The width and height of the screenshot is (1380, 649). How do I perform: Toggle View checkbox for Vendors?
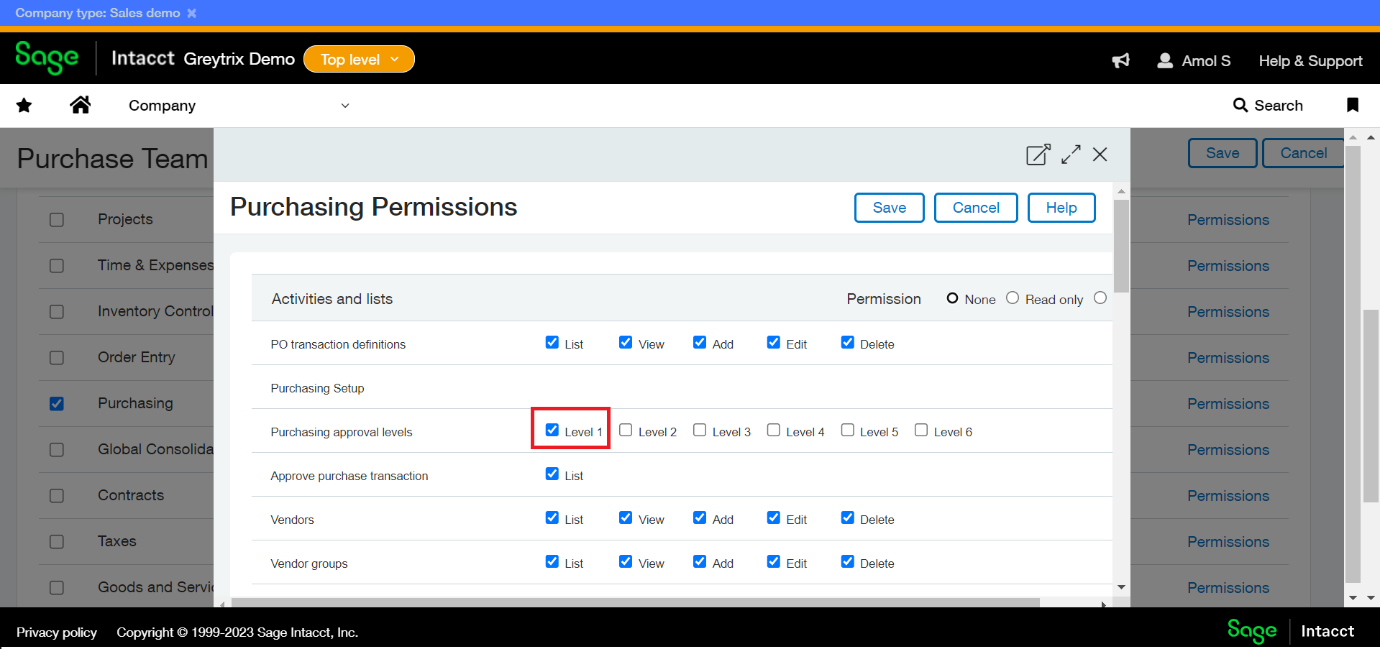tap(625, 518)
